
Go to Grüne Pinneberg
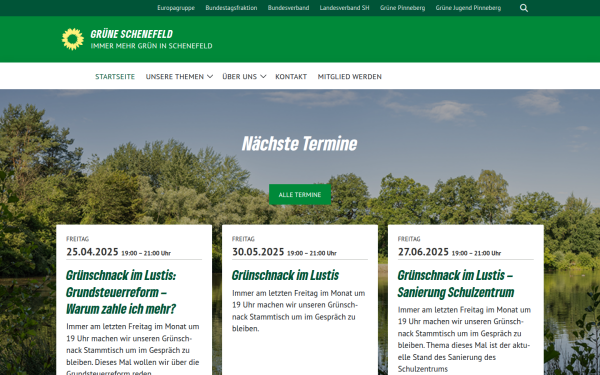(x=403, y=8)
